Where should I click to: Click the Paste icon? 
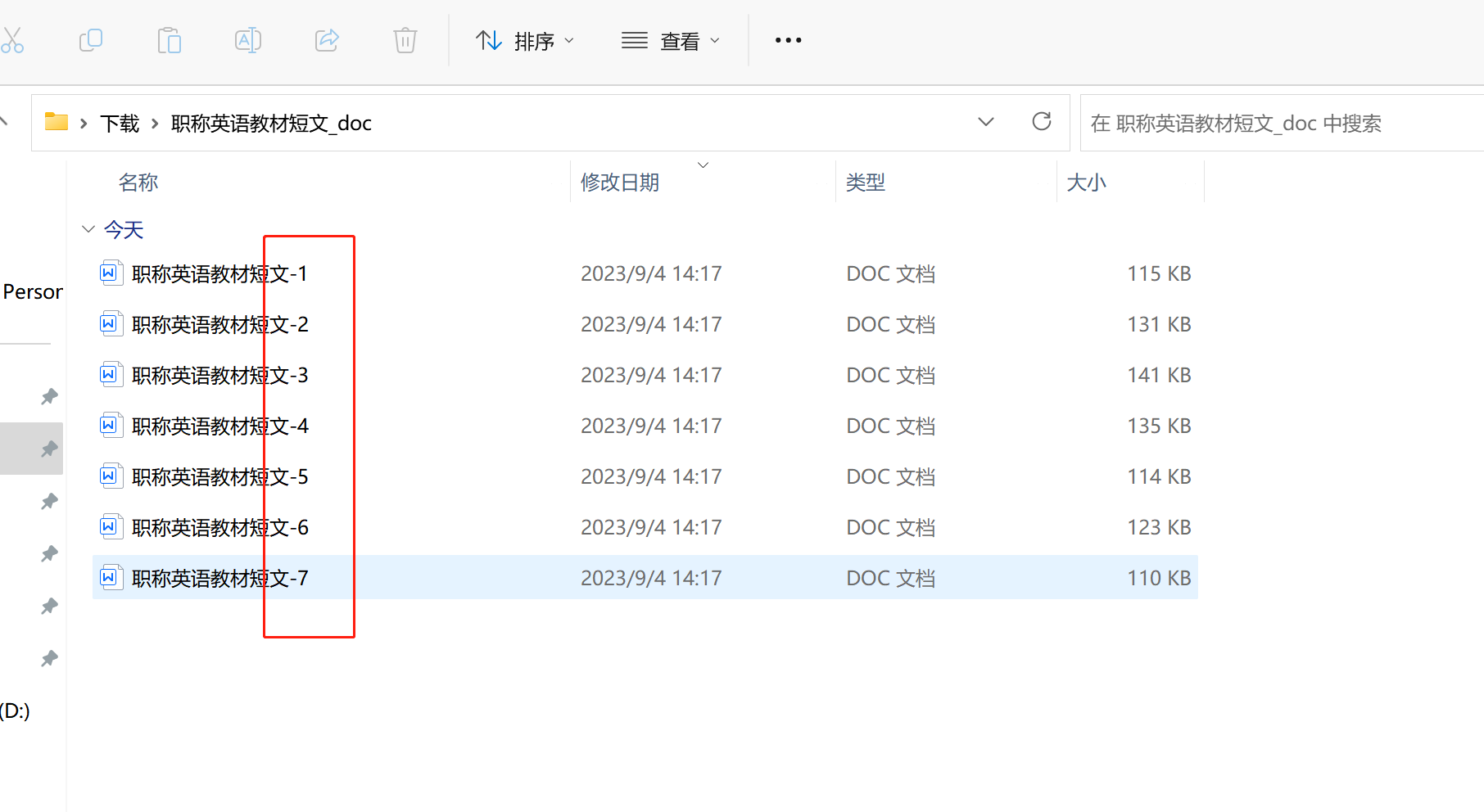pos(169,39)
